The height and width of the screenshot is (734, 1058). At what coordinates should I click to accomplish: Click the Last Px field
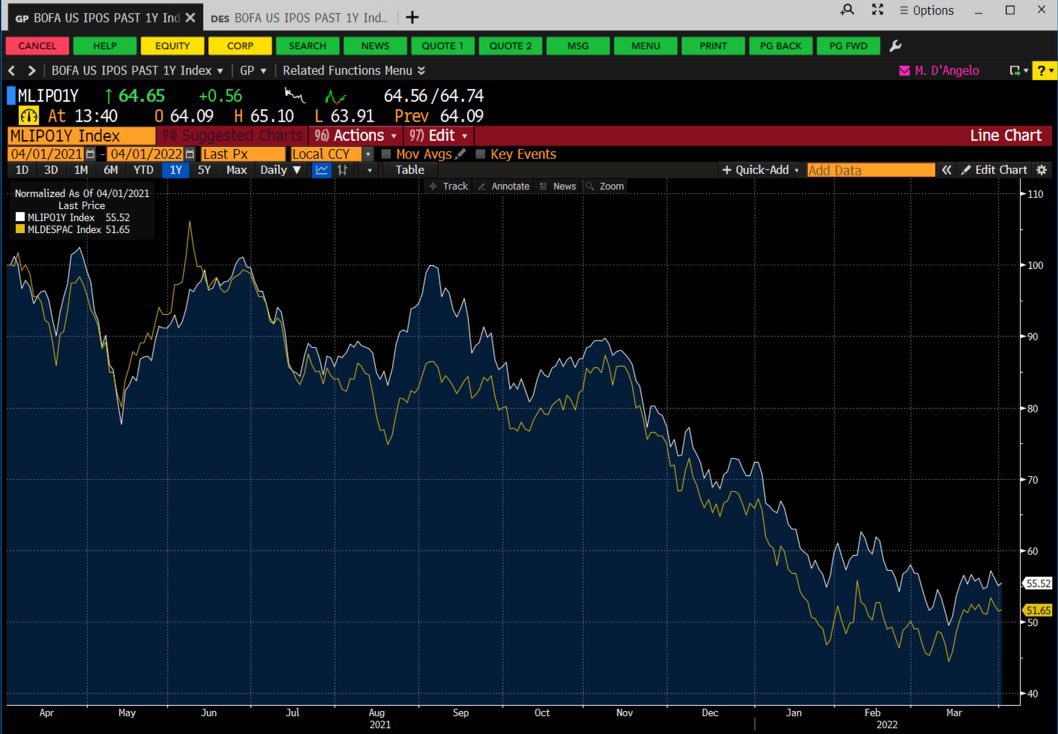[243, 154]
